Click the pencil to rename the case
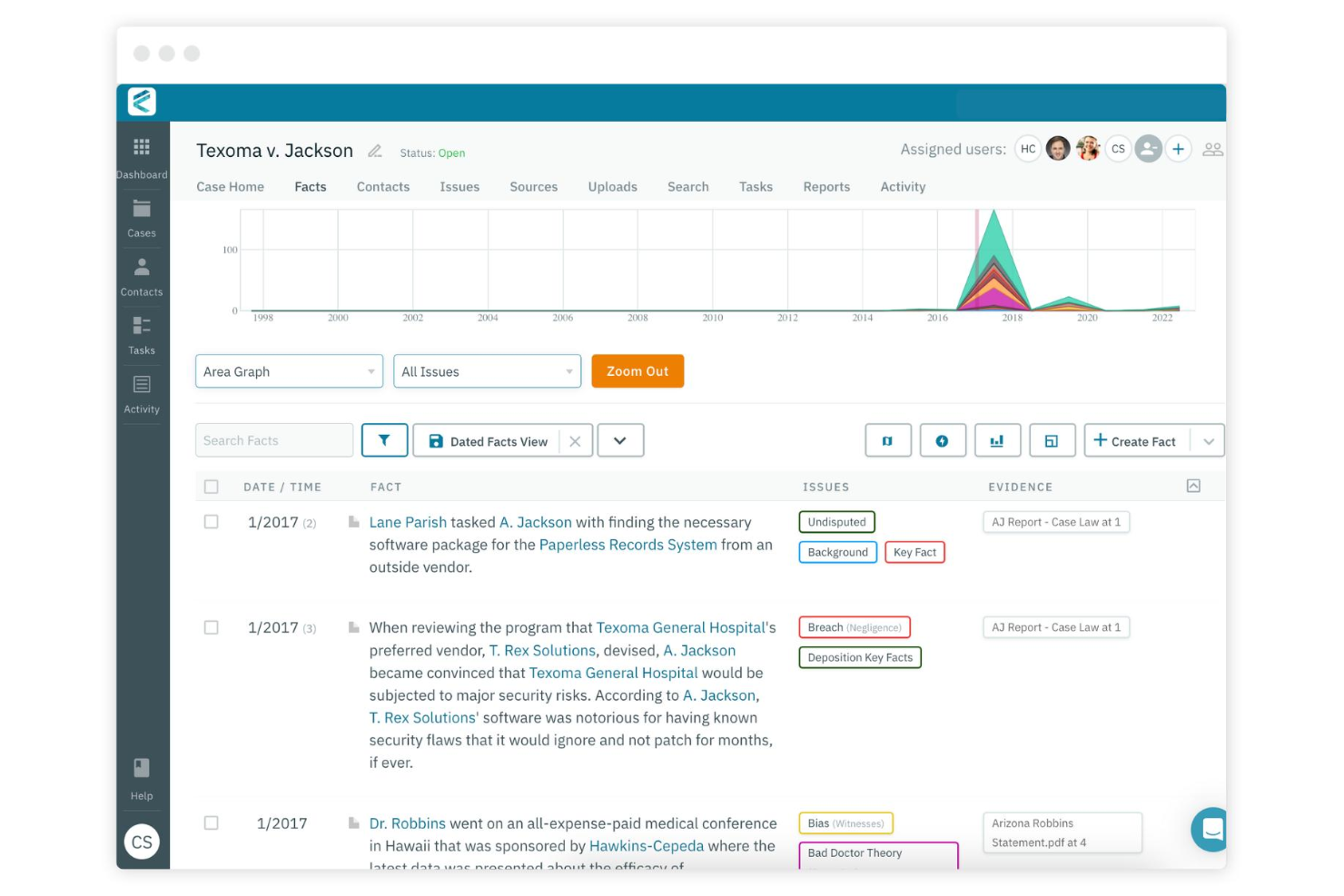The width and height of the screenshot is (1344, 896). click(x=375, y=151)
